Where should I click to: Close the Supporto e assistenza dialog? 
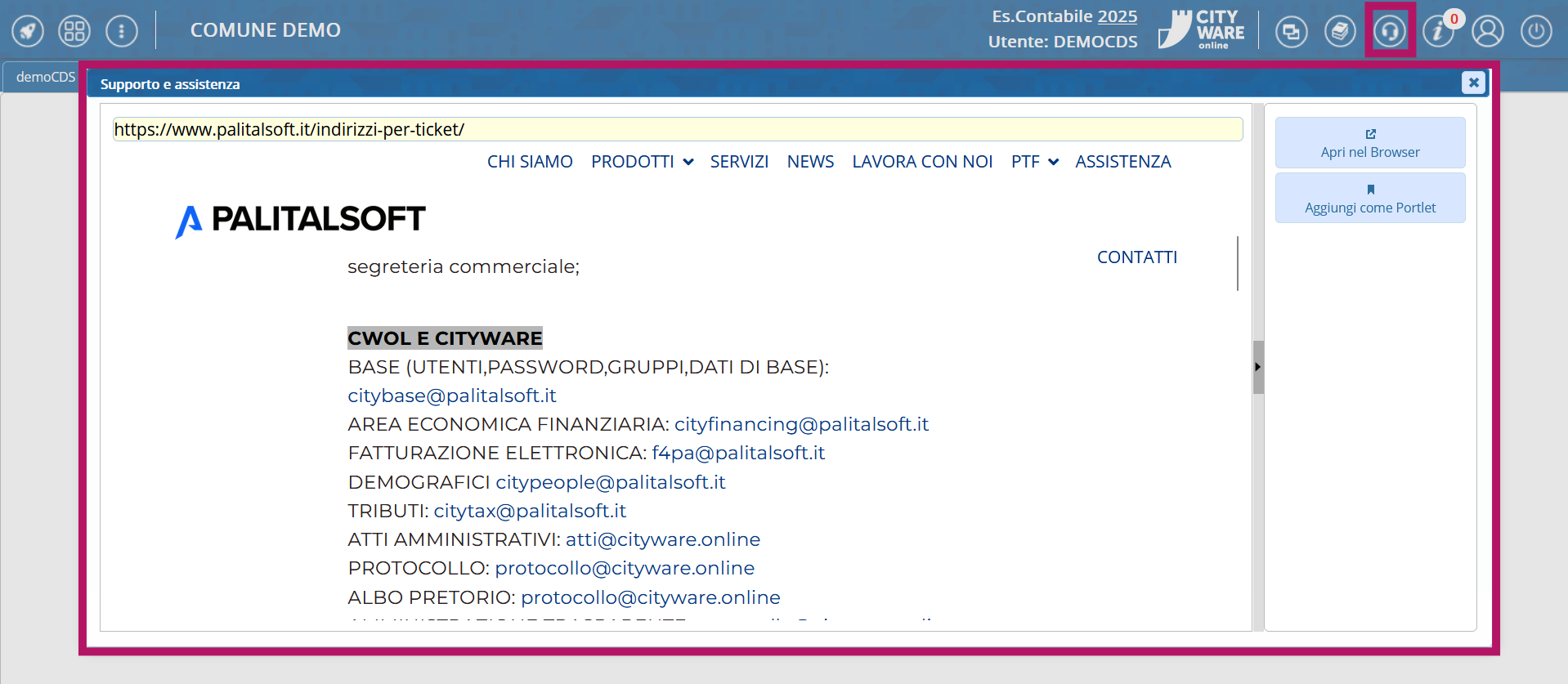(1473, 83)
